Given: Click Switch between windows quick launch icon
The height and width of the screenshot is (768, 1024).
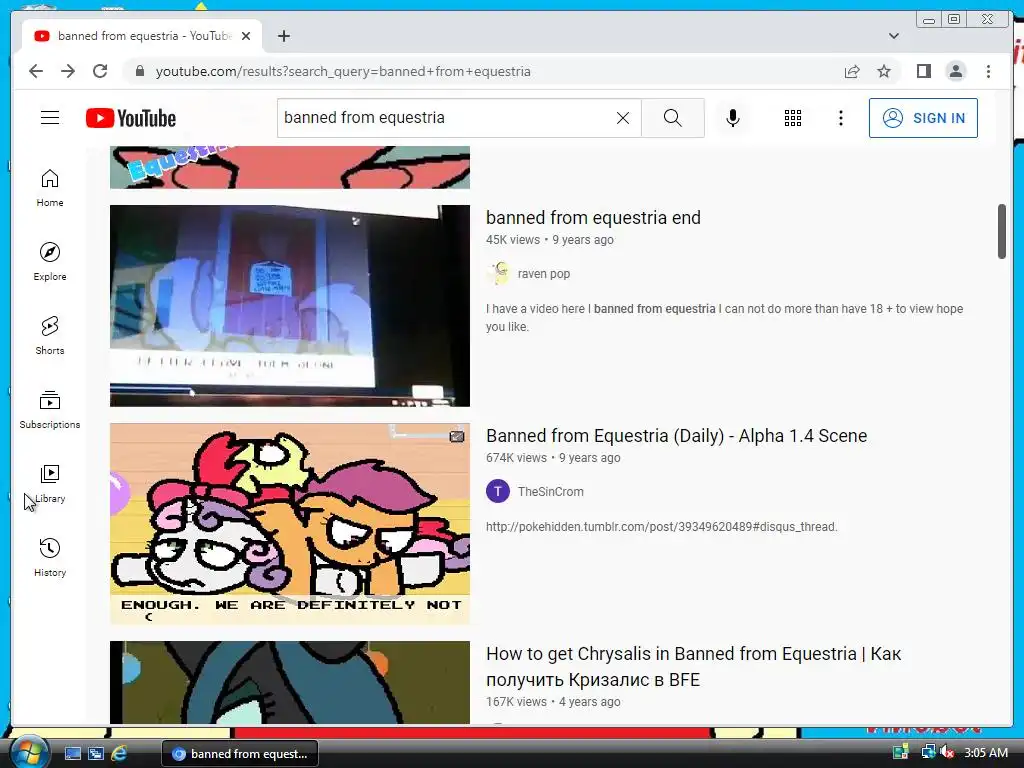Looking at the screenshot, I should (x=96, y=754).
